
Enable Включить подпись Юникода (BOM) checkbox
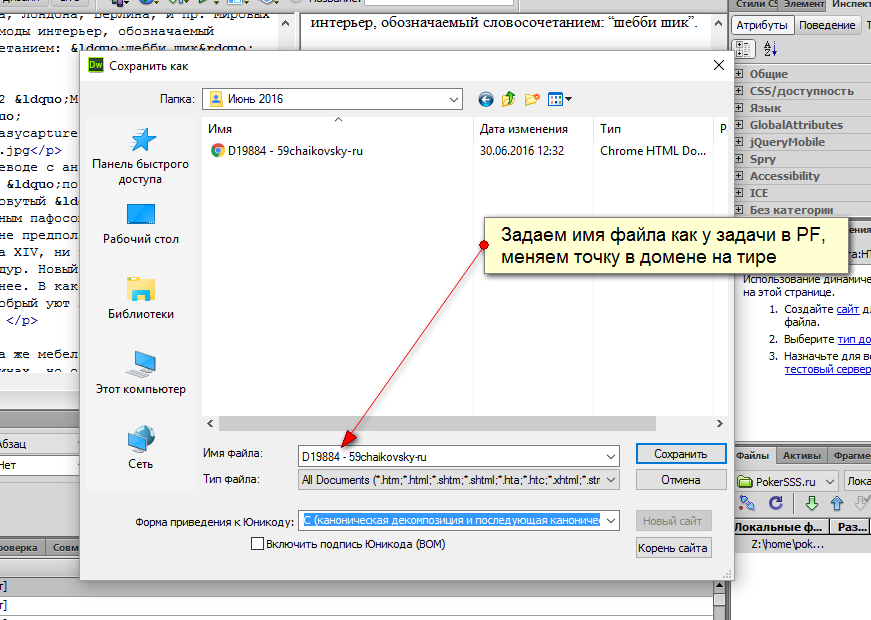(258, 544)
